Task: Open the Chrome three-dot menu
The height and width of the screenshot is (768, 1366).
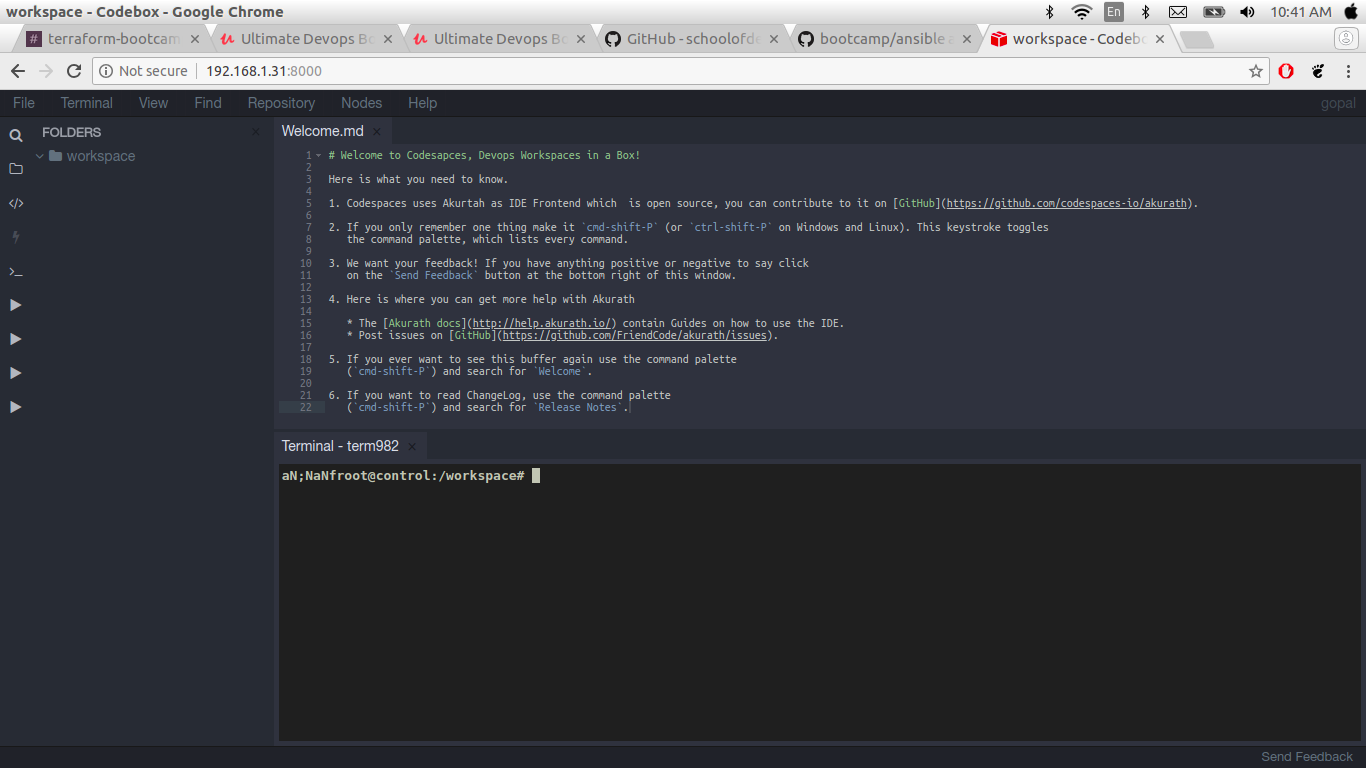Action: (1349, 71)
